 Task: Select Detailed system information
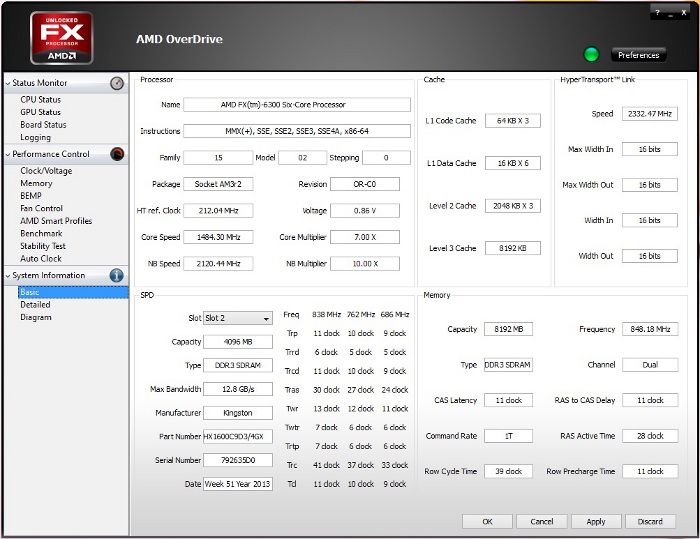(x=35, y=305)
